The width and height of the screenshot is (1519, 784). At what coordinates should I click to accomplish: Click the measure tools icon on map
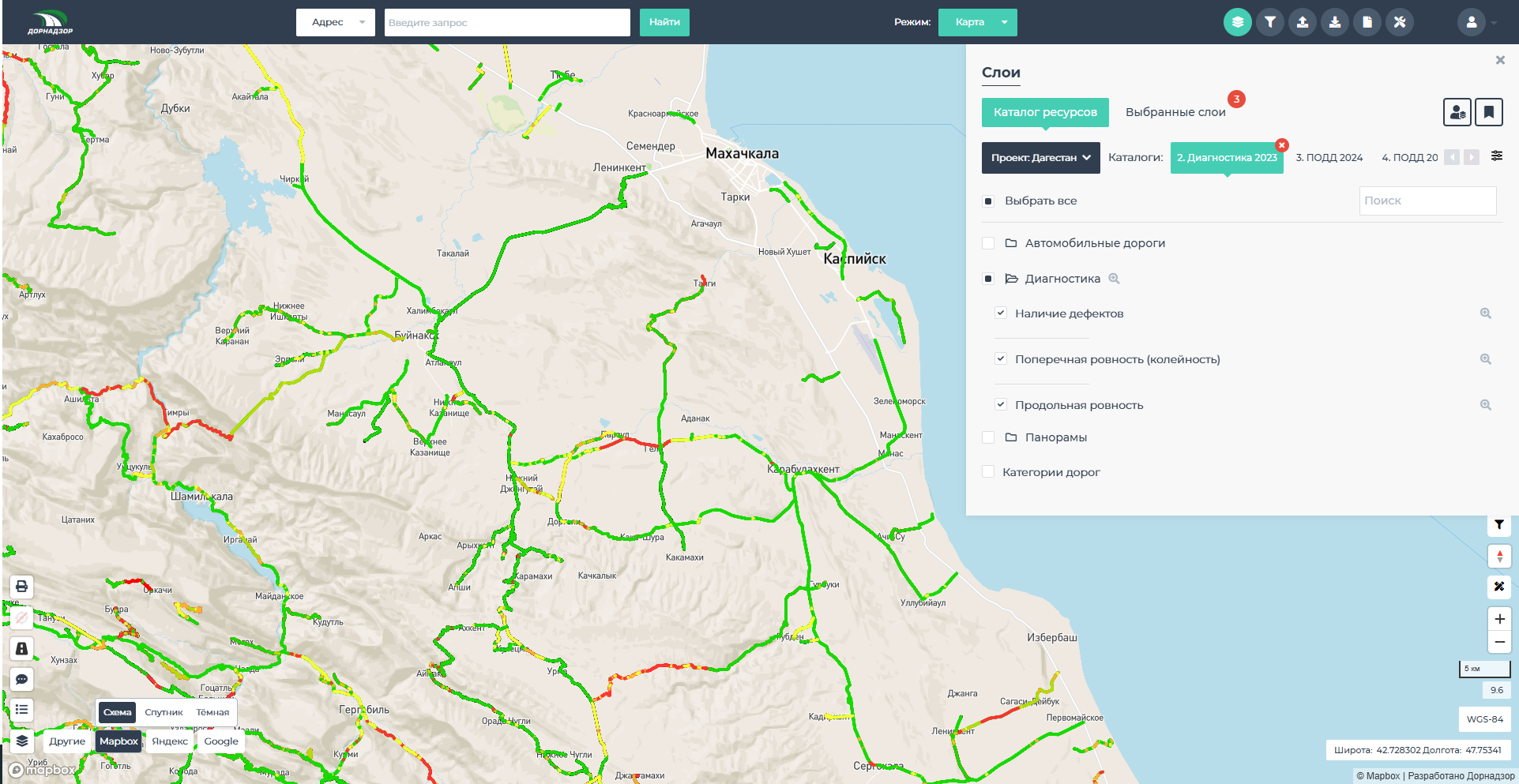[x=1499, y=587]
